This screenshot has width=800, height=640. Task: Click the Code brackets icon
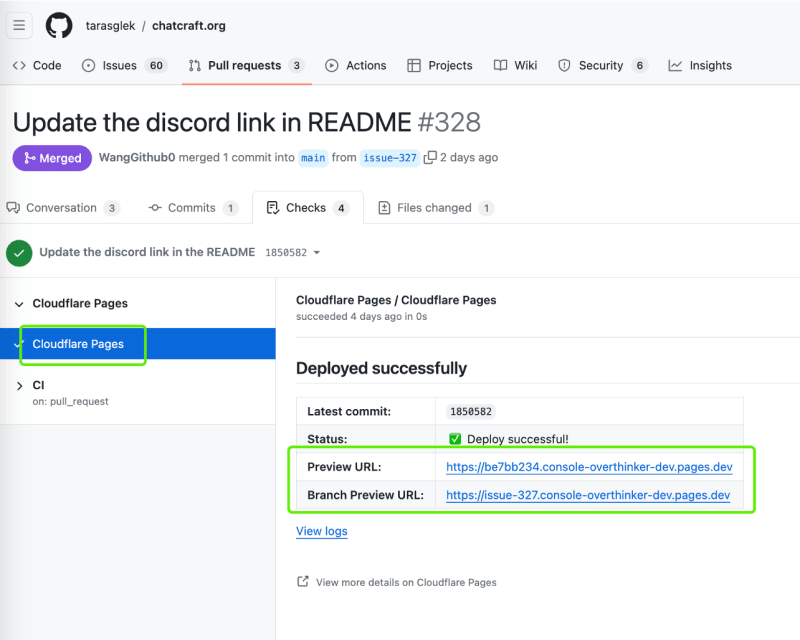tap(19, 65)
